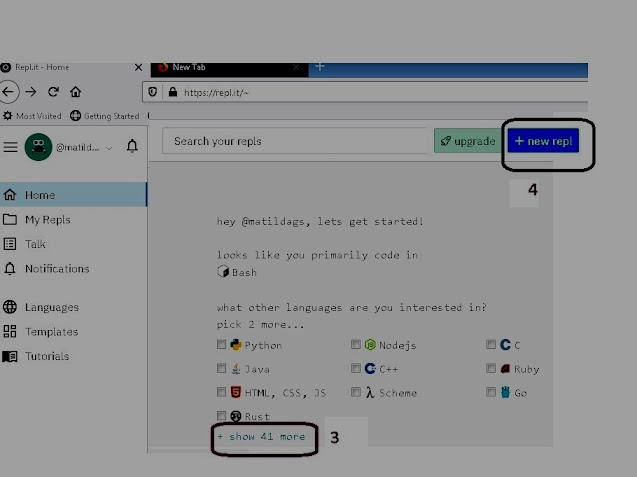Expand the list with show 41 more

(261, 437)
